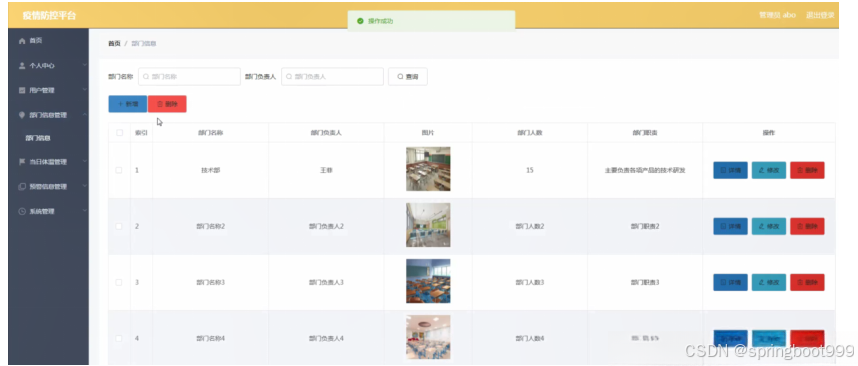Focus the 部门名称 search input
Screen dimensions: 858x366
pyautogui.click(x=189, y=77)
